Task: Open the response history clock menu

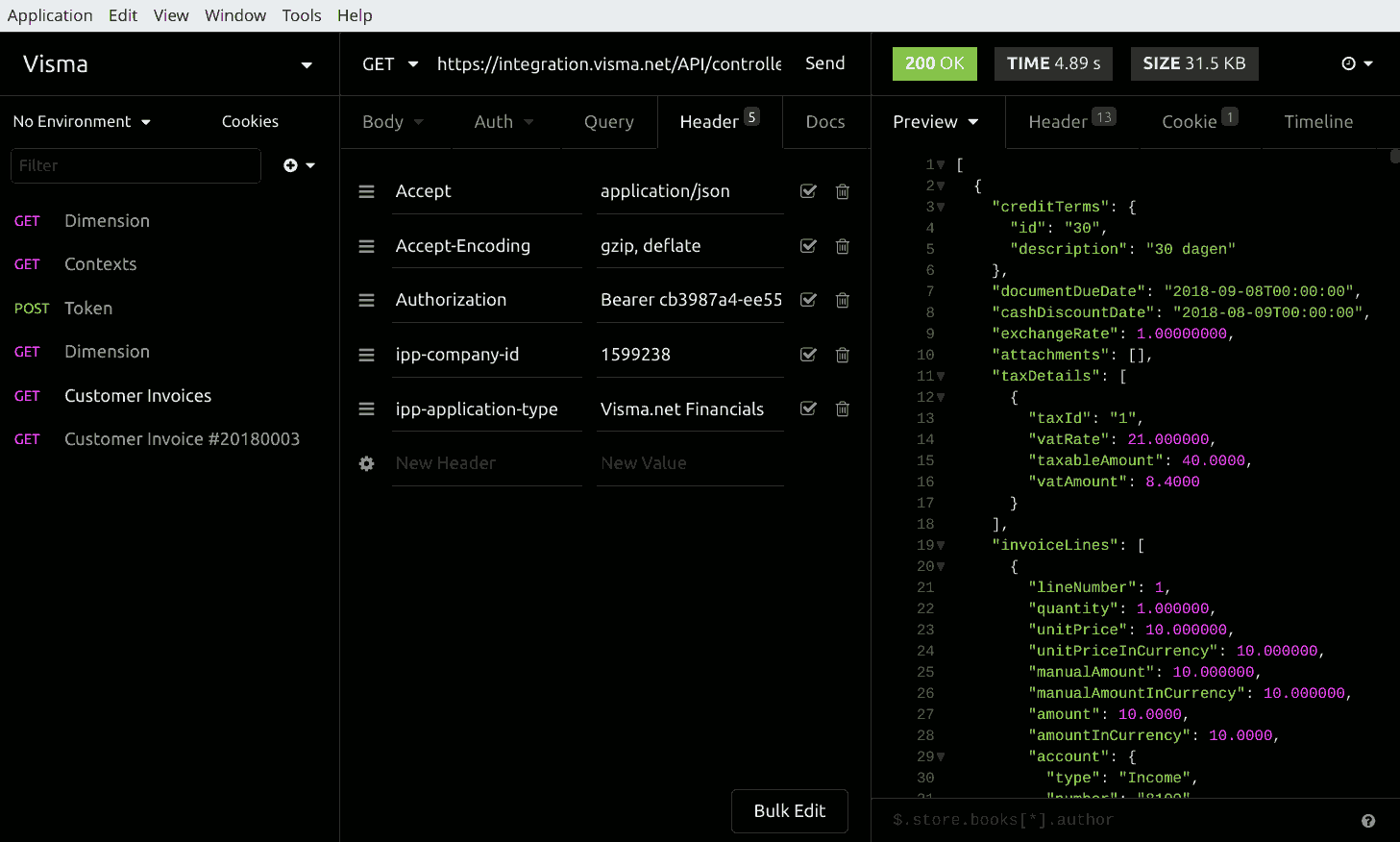Action: click(1357, 63)
